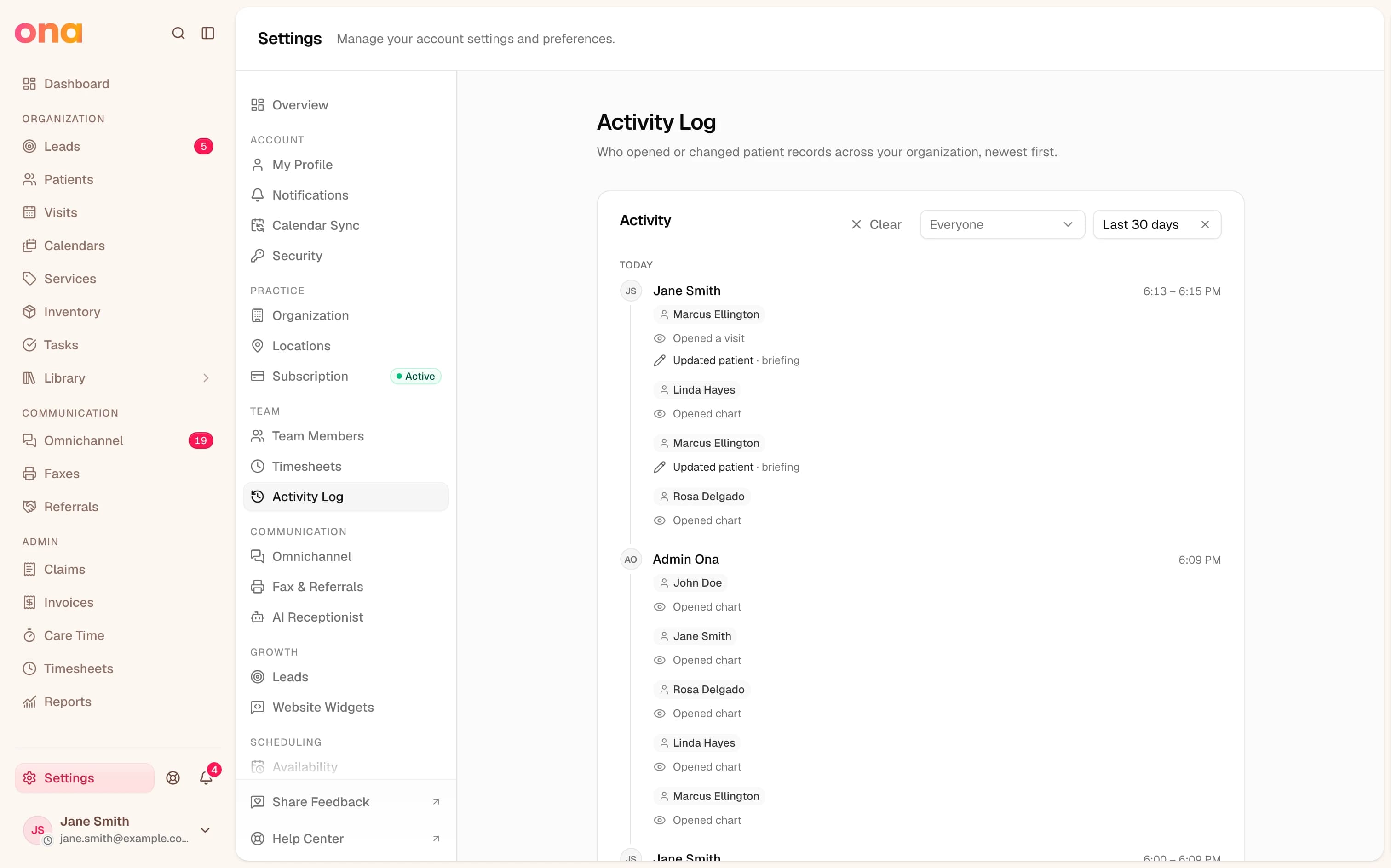This screenshot has height=868, width=1391.
Task: Select Activity Log in settings nav
Action: (x=346, y=497)
